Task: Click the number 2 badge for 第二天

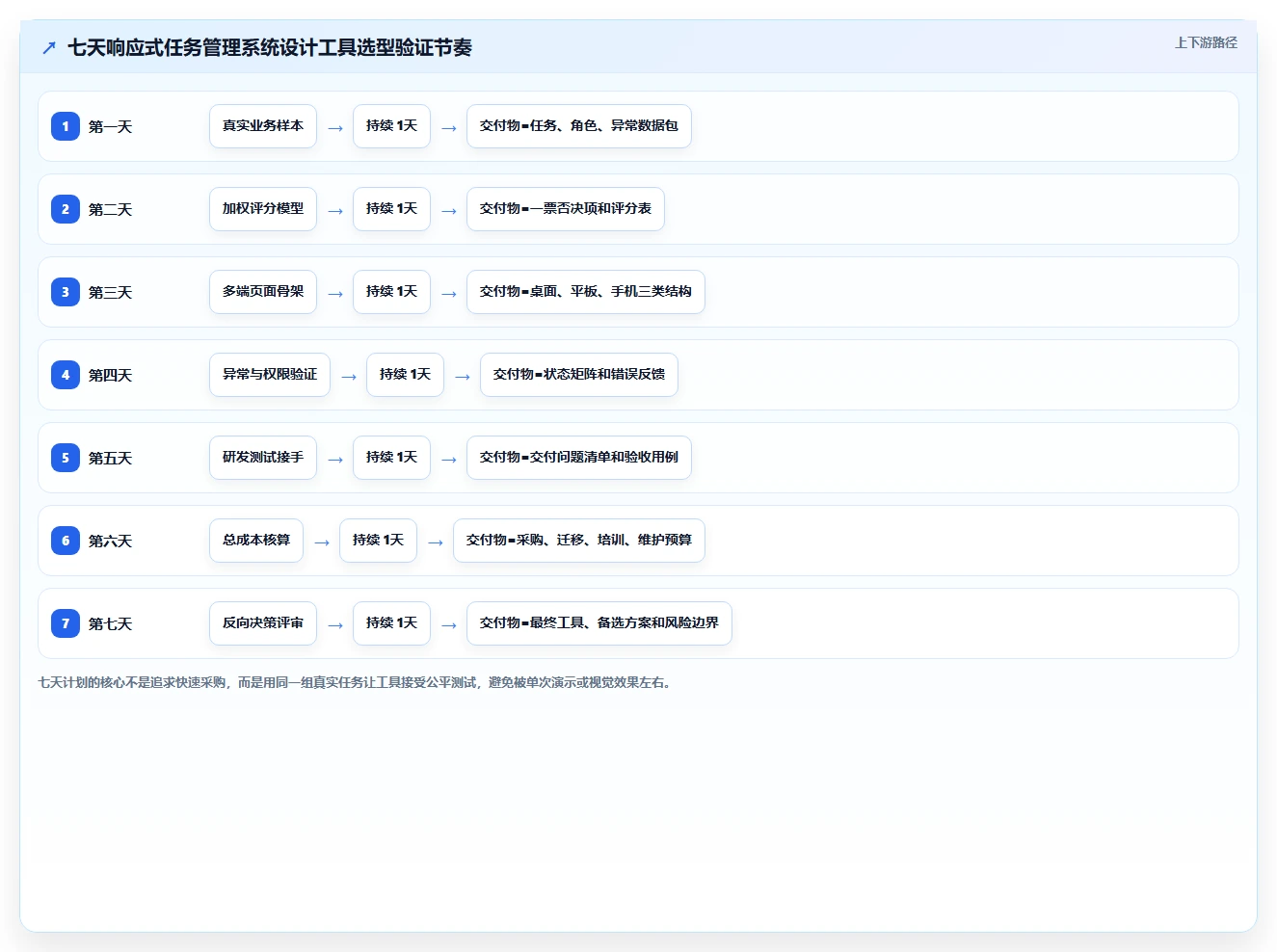Action: click(x=66, y=209)
